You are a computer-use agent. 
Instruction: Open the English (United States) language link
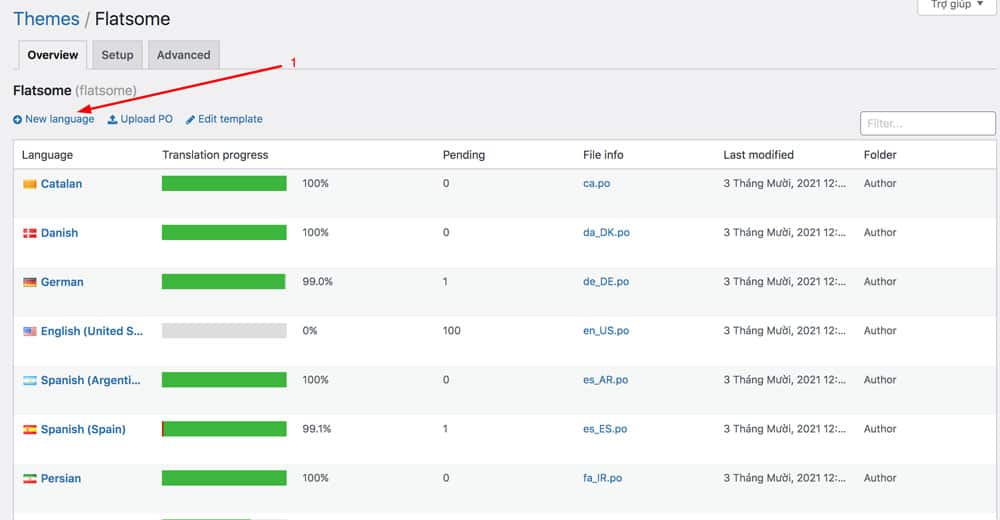coord(92,331)
